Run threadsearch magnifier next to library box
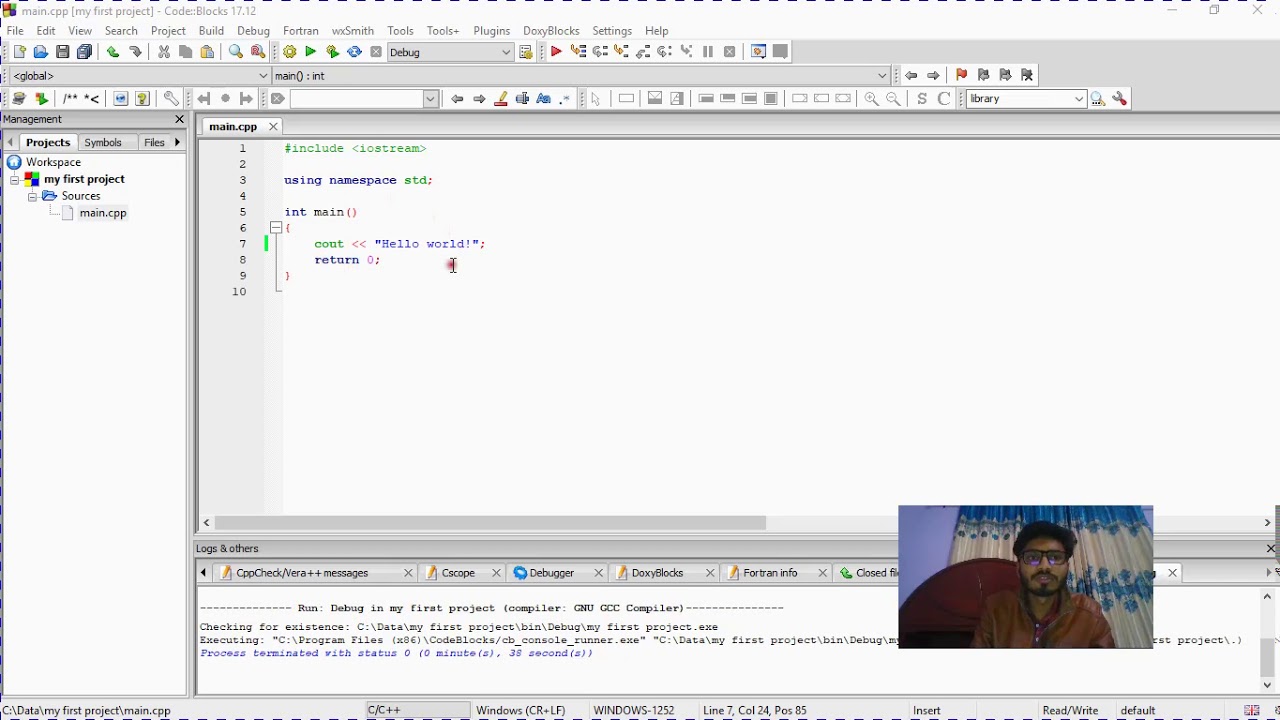 1098,98
